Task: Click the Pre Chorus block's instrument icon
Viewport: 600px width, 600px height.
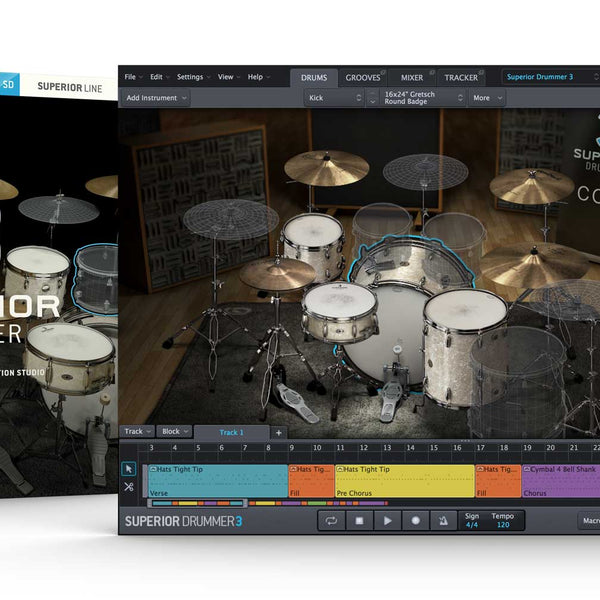Action: (340, 469)
